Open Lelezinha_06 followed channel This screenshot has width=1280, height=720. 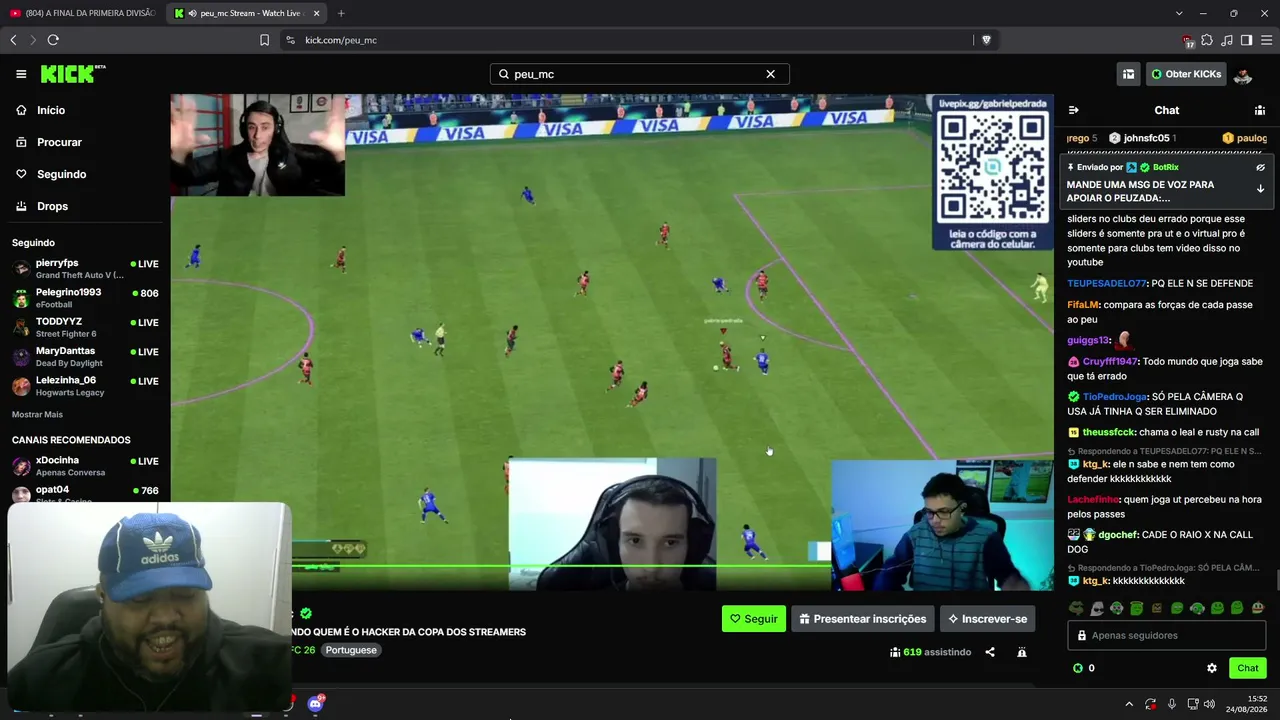click(85, 385)
